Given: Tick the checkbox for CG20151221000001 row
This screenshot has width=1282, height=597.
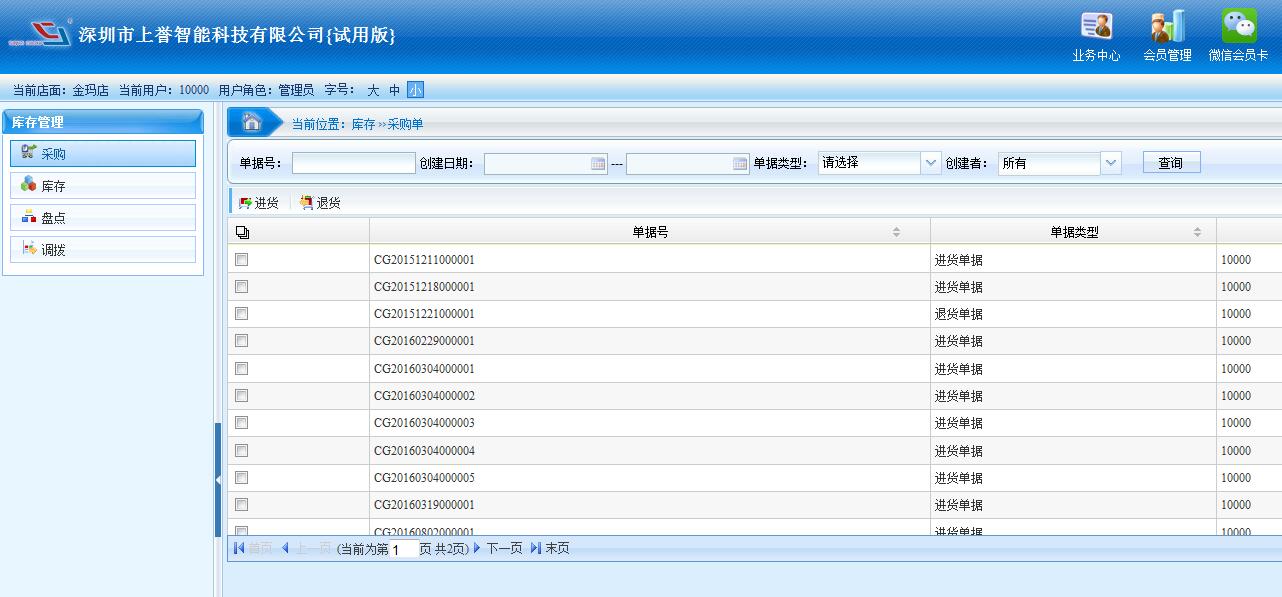Looking at the screenshot, I should tap(241, 314).
